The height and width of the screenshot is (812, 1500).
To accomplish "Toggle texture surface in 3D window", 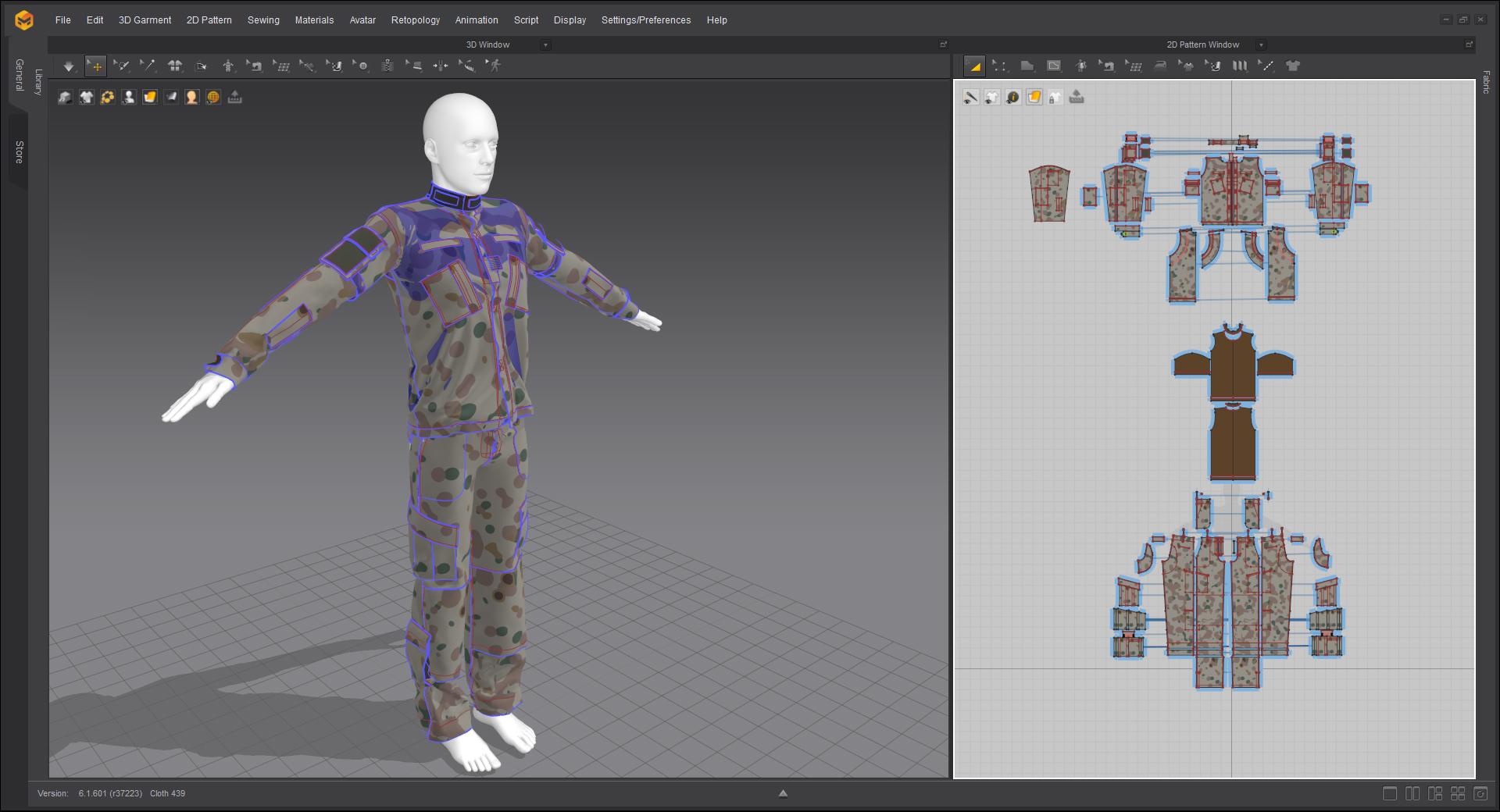I will point(150,98).
